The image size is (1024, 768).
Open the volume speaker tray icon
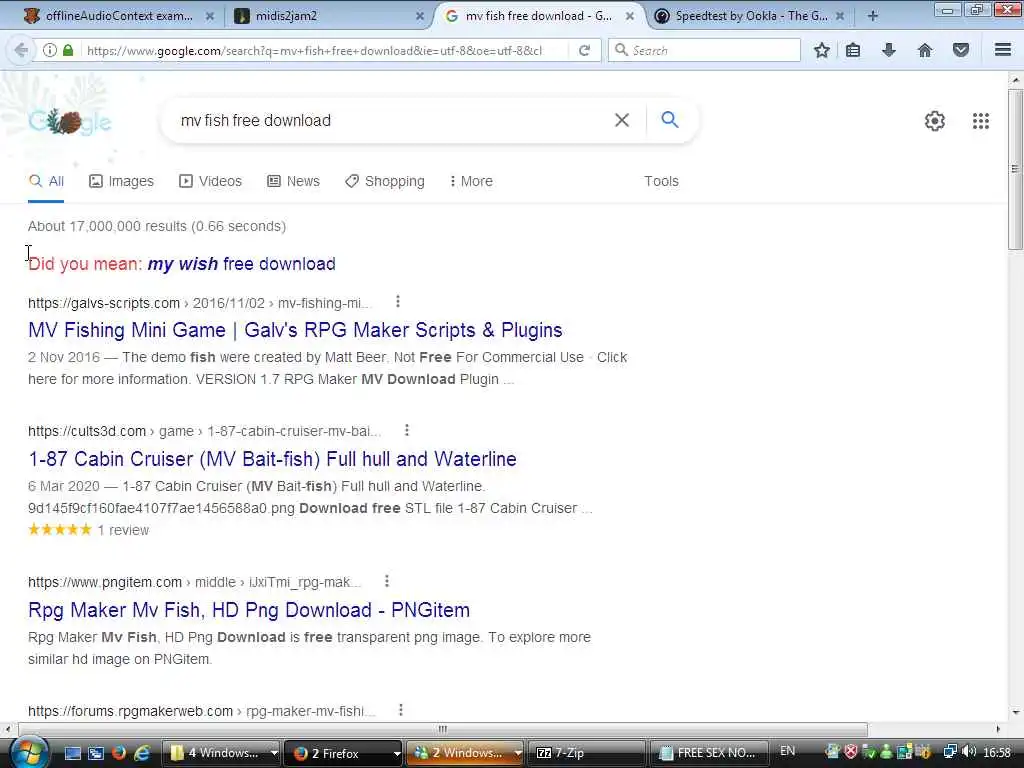[x=968, y=752]
